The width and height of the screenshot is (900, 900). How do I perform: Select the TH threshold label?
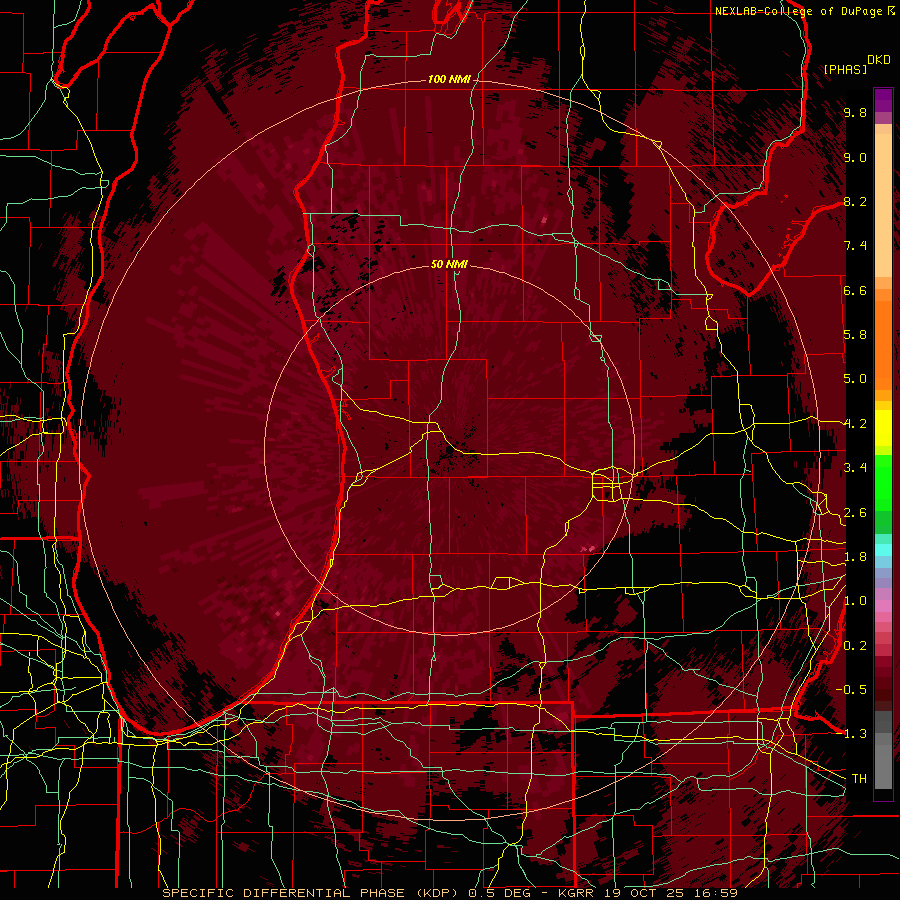tap(859, 779)
